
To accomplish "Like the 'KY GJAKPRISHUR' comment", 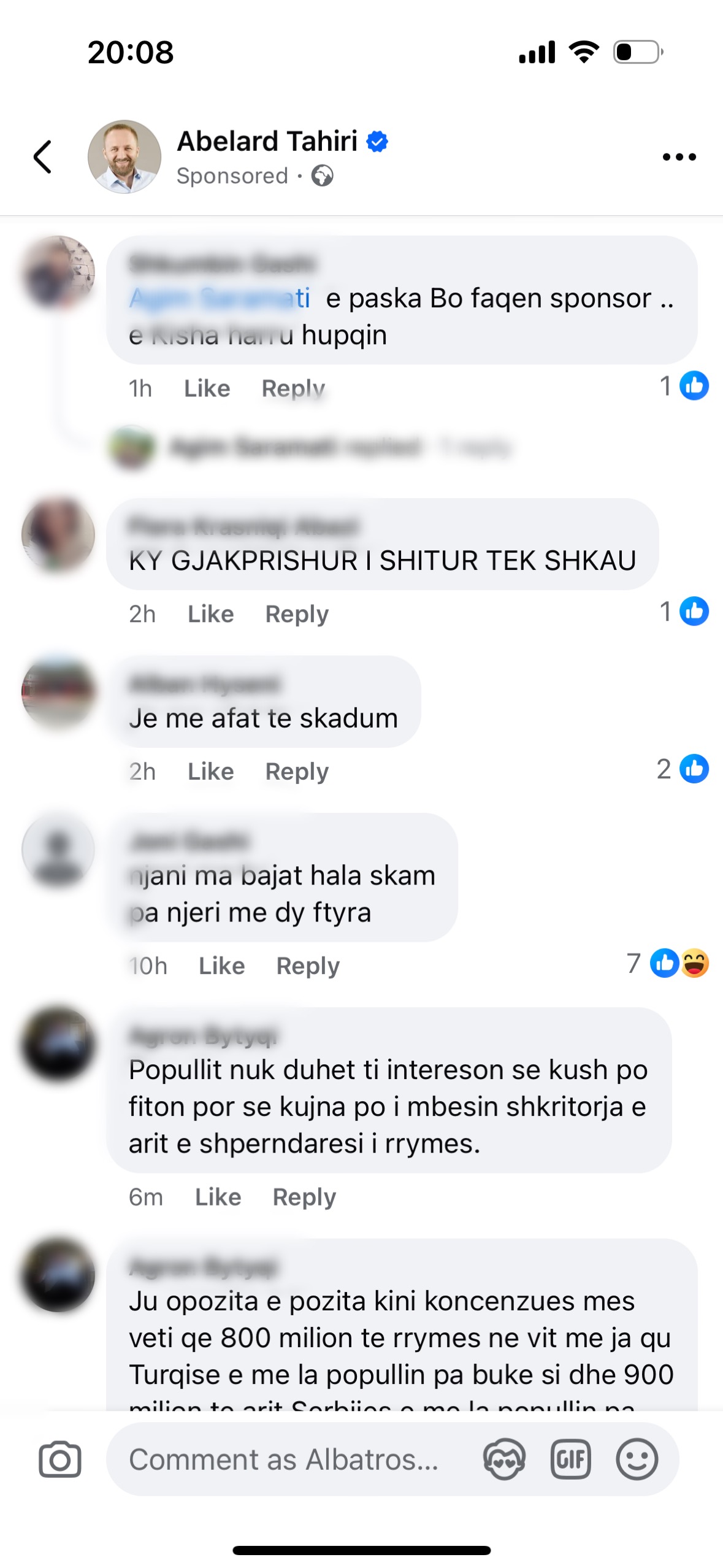I will tap(210, 613).
